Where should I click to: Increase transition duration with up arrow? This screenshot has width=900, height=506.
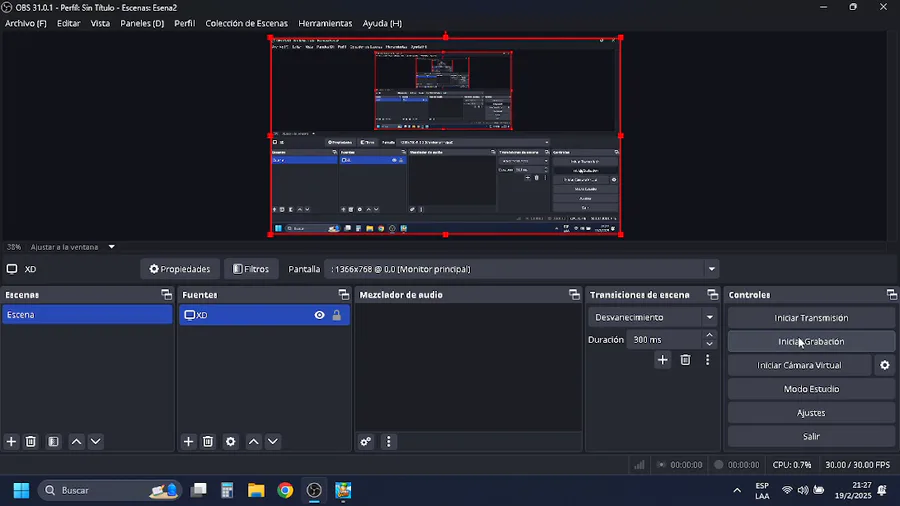(710, 335)
